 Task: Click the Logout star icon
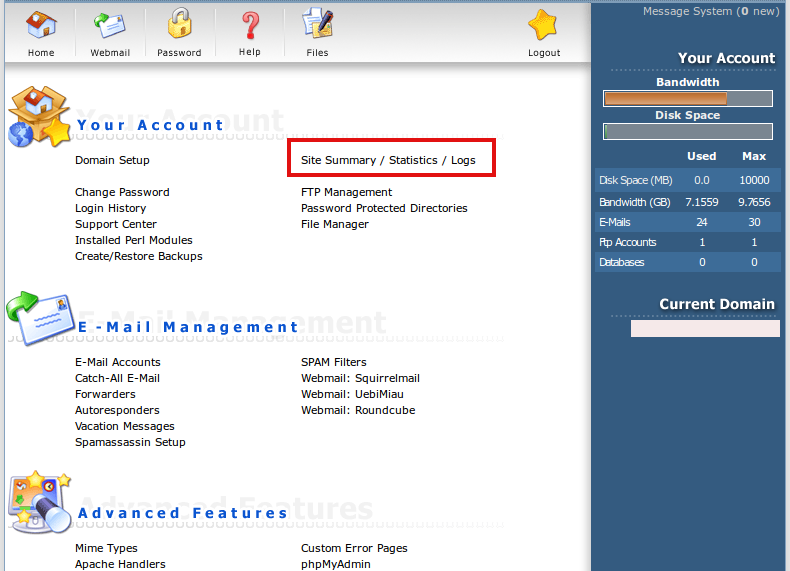click(543, 27)
